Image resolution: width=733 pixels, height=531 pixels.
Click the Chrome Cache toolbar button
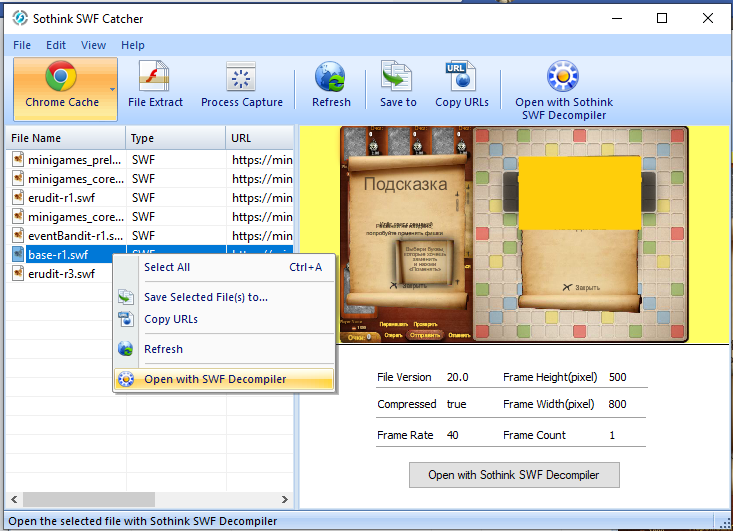(x=65, y=89)
